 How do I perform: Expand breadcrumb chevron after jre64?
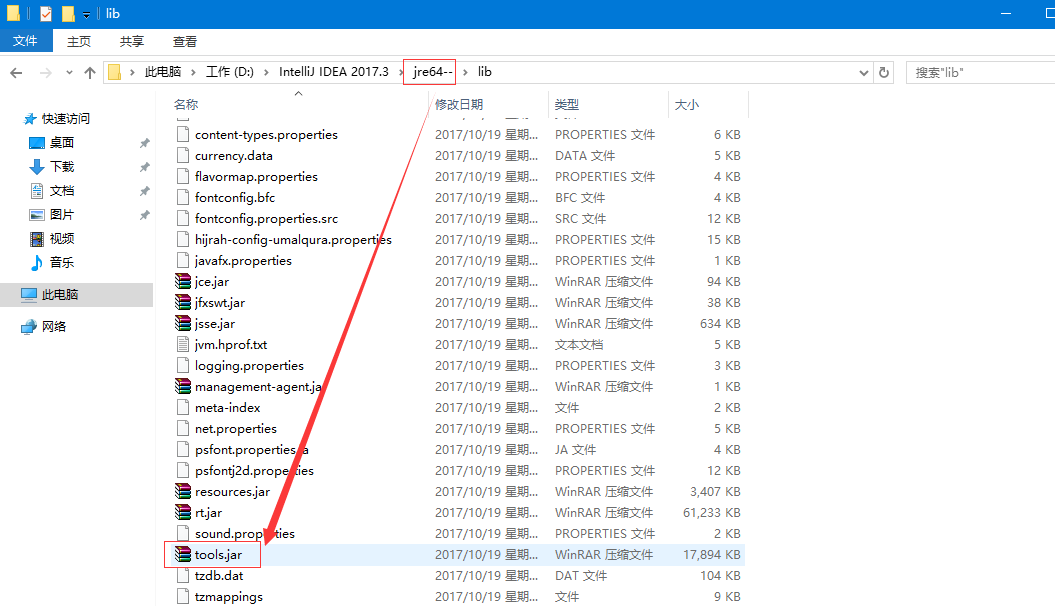tap(465, 72)
